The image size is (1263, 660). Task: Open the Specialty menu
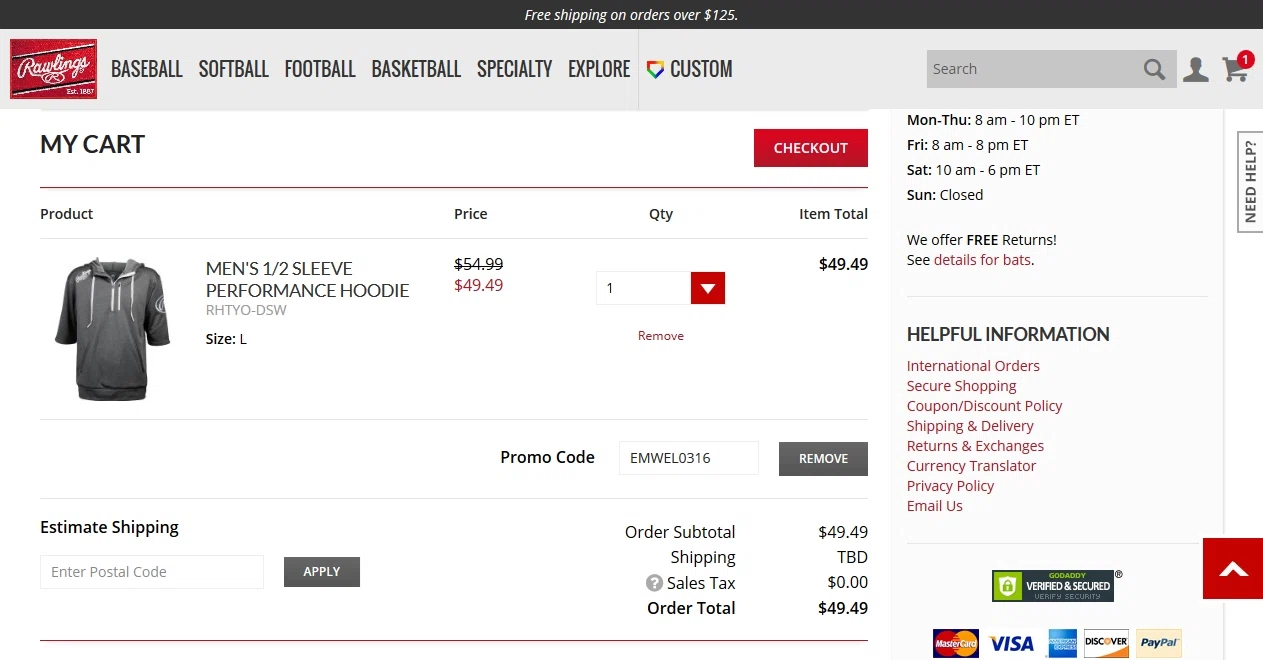click(x=514, y=69)
